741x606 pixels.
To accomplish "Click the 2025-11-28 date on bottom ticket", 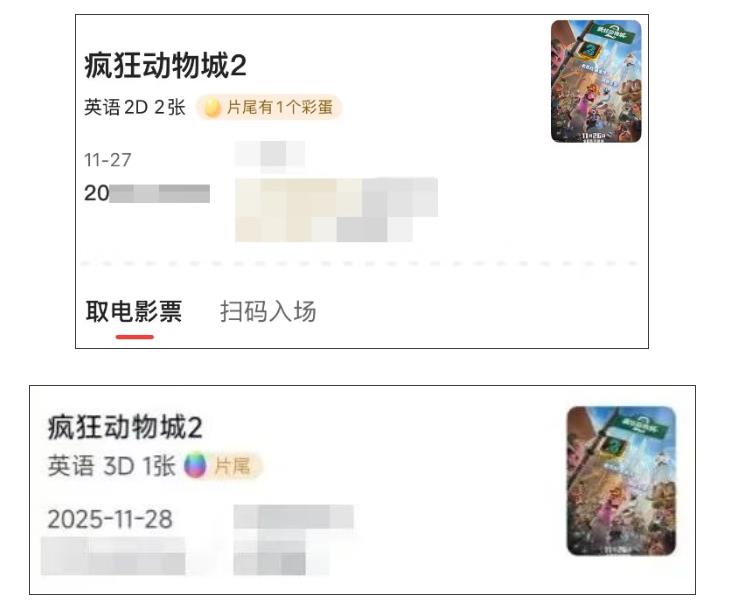I will pyautogui.click(x=110, y=519).
